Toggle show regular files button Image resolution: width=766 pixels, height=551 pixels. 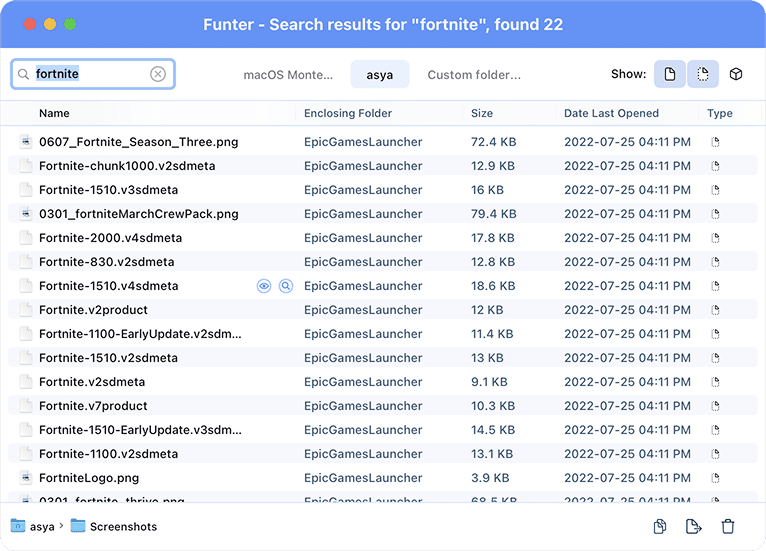tap(670, 74)
